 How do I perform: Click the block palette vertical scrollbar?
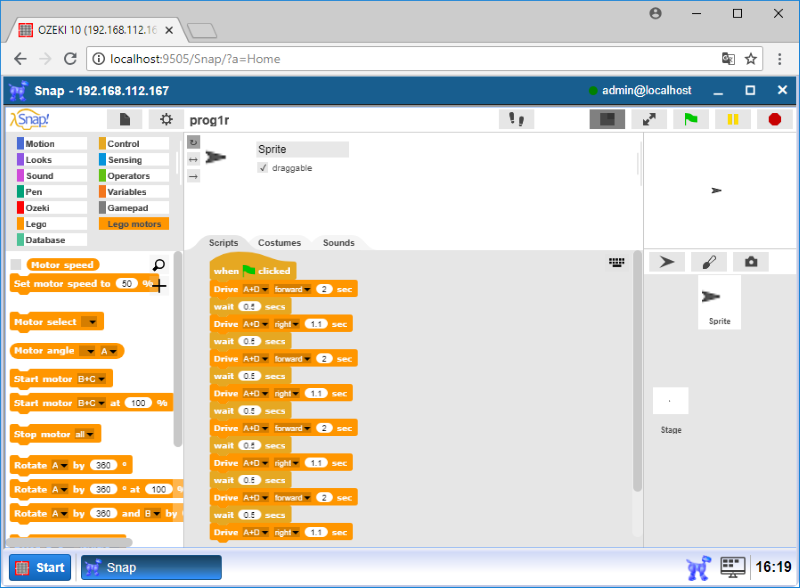click(178, 349)
